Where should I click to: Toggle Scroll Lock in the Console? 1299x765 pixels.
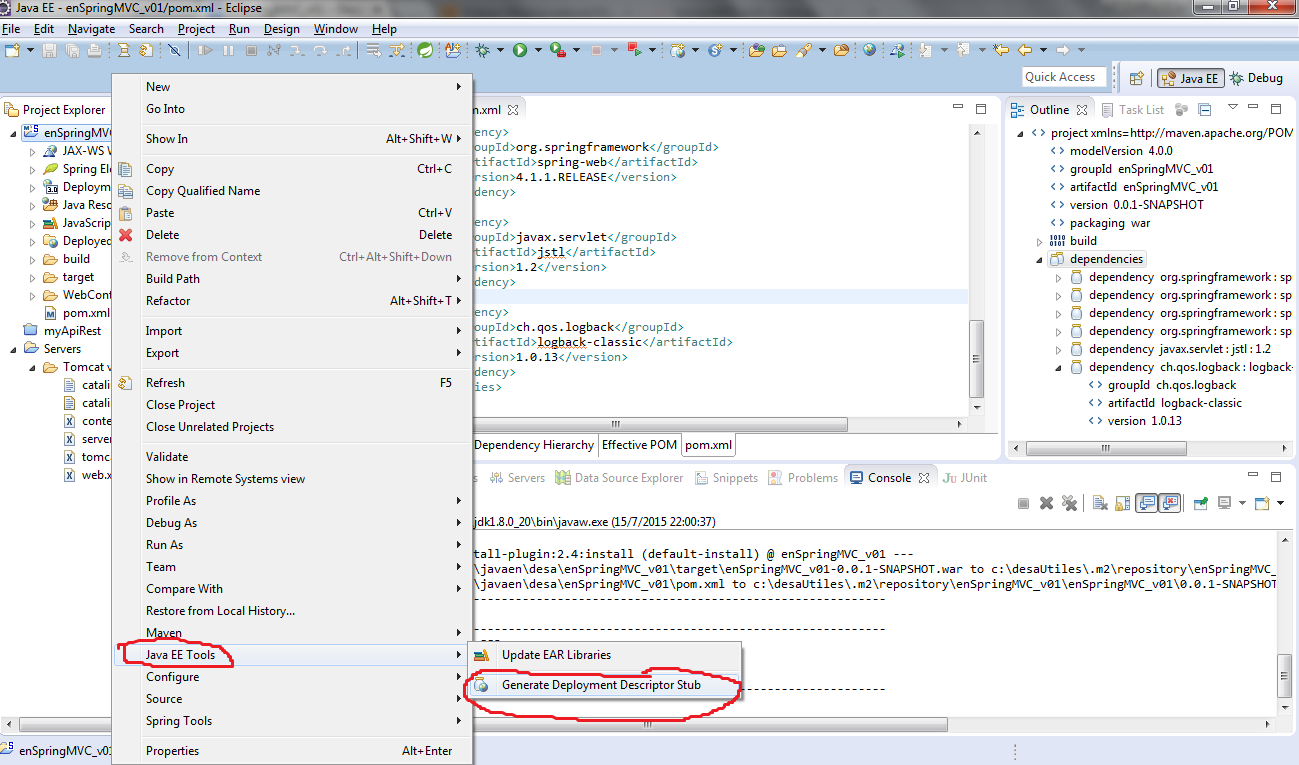pyautogui.click(x=1121, y=503)
